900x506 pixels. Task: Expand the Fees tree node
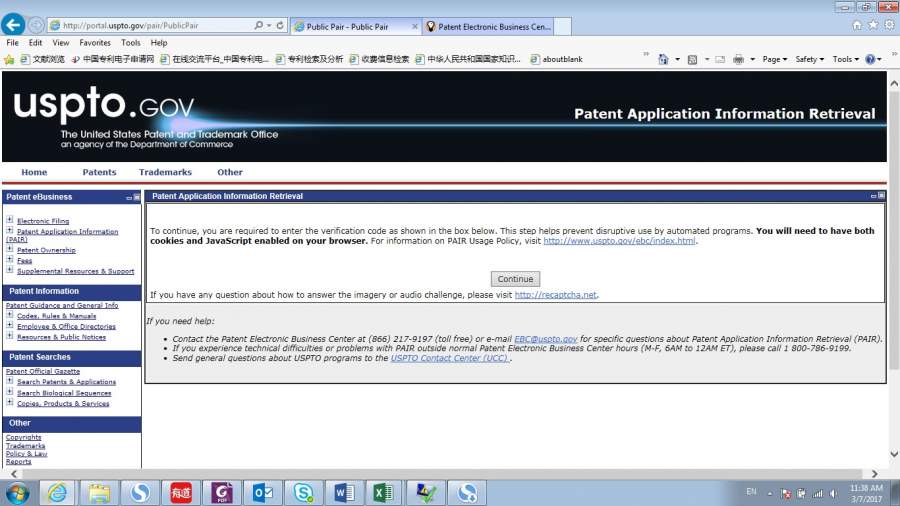(x=10, y=259)
